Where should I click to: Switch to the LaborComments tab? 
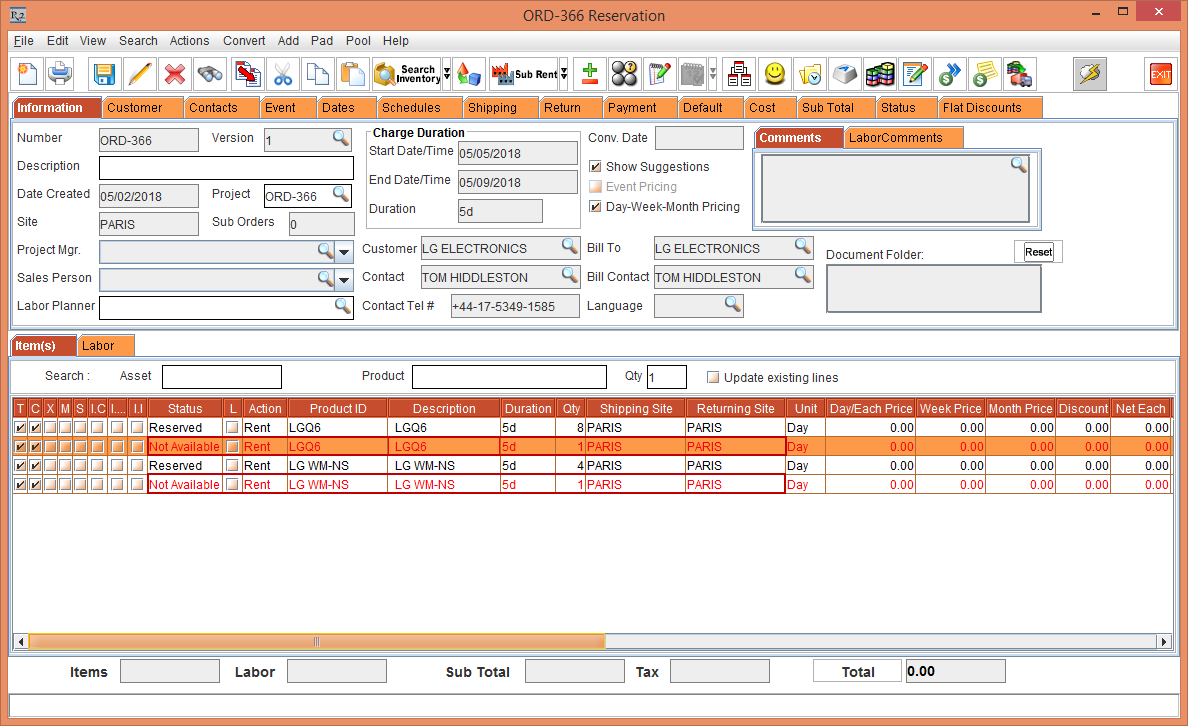[895, 138]
